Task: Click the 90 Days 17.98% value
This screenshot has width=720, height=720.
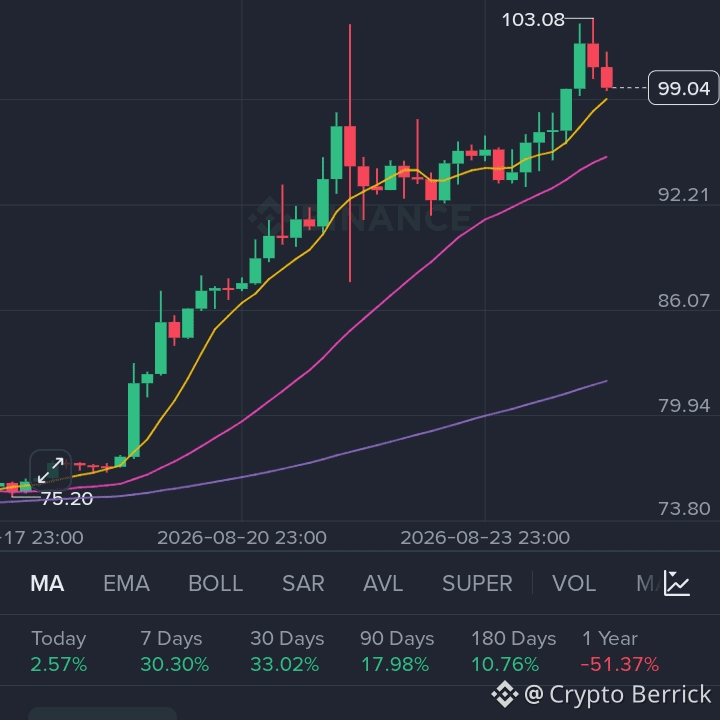Action: [x=395, y=664]
